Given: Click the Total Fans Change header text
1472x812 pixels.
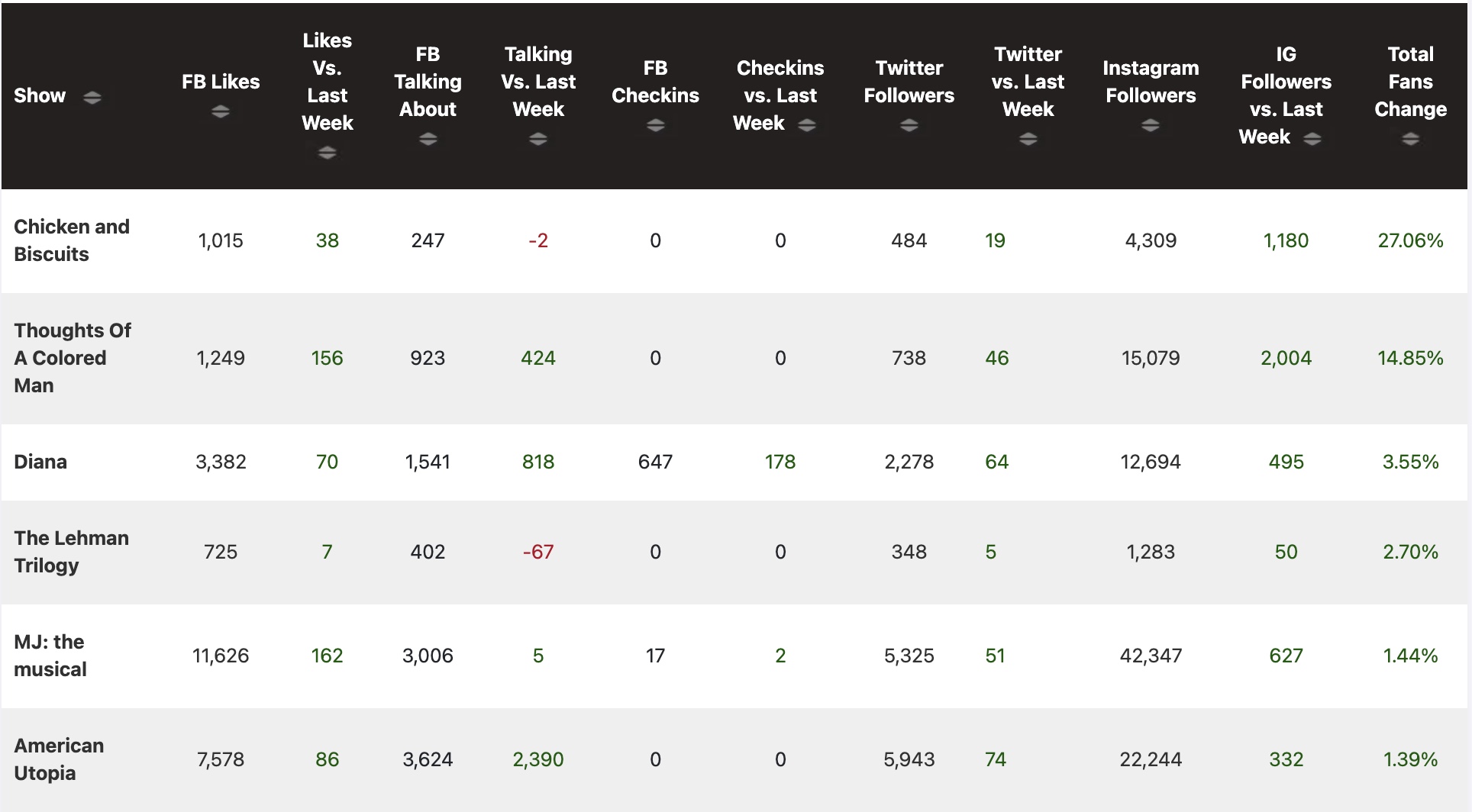Looking at the screenshot, I should coord(1410,82).
